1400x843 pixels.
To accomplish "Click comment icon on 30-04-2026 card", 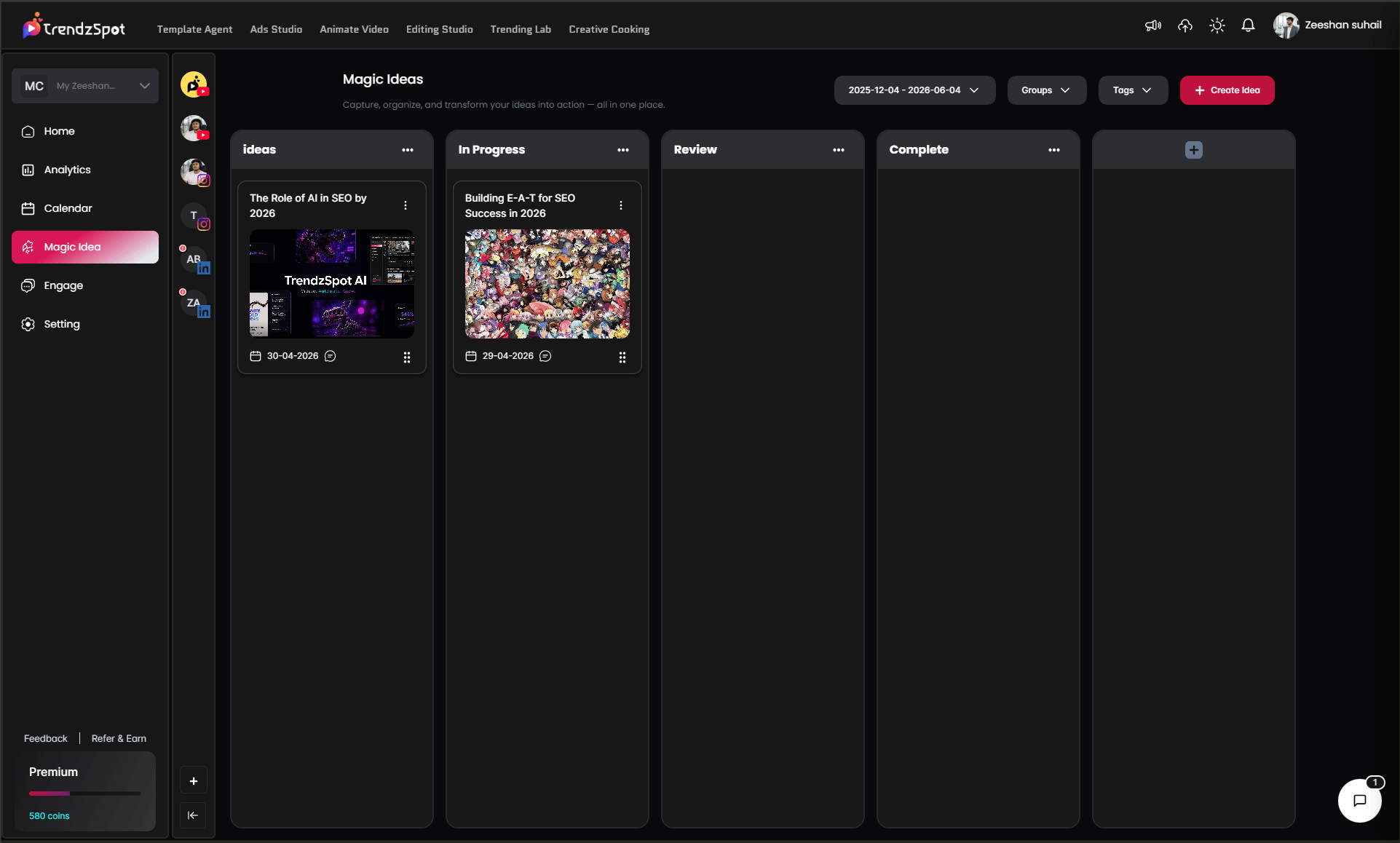I will click(330, 356).
